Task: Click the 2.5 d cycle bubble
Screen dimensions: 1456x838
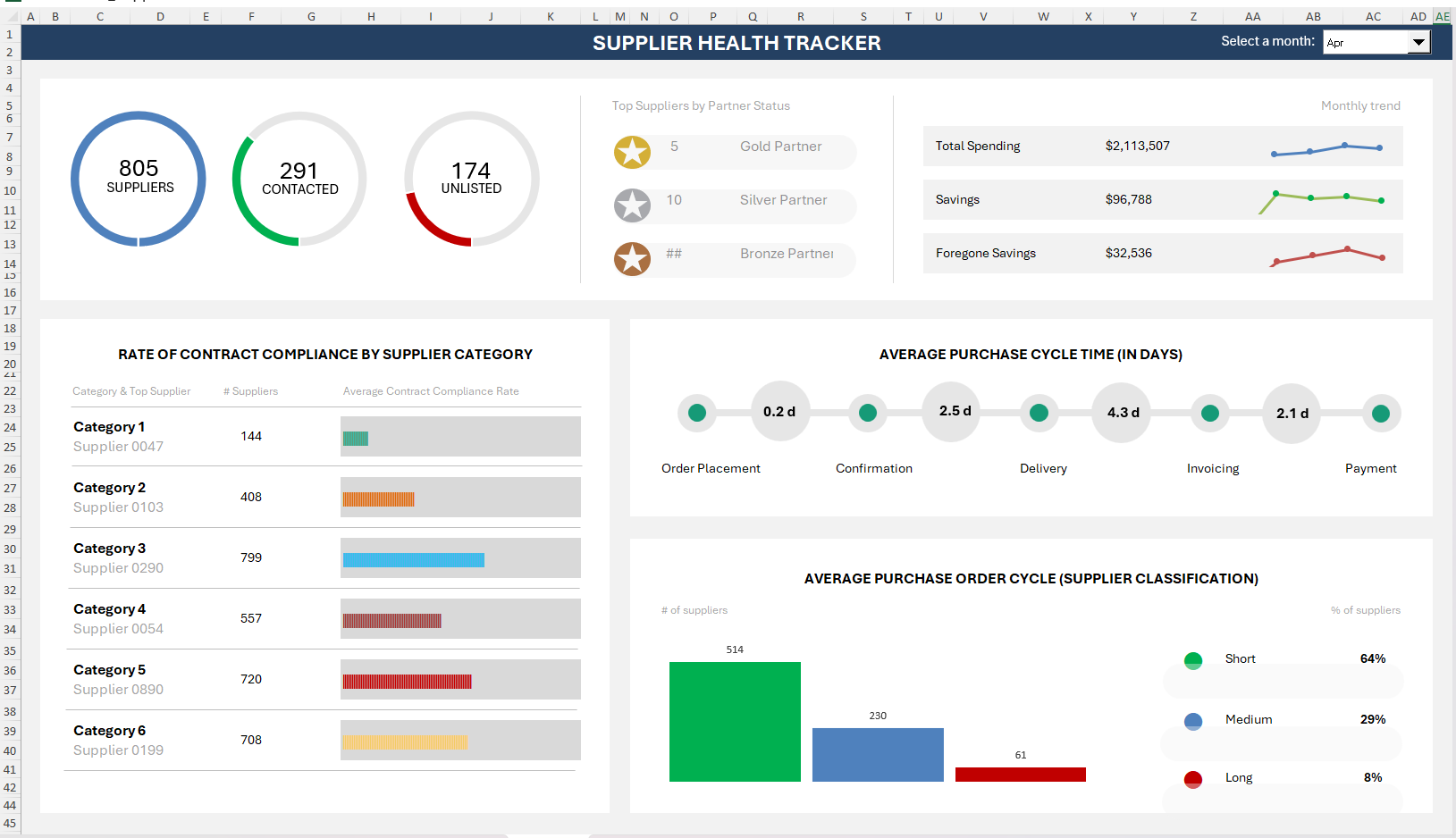Action: pos(951,411)
